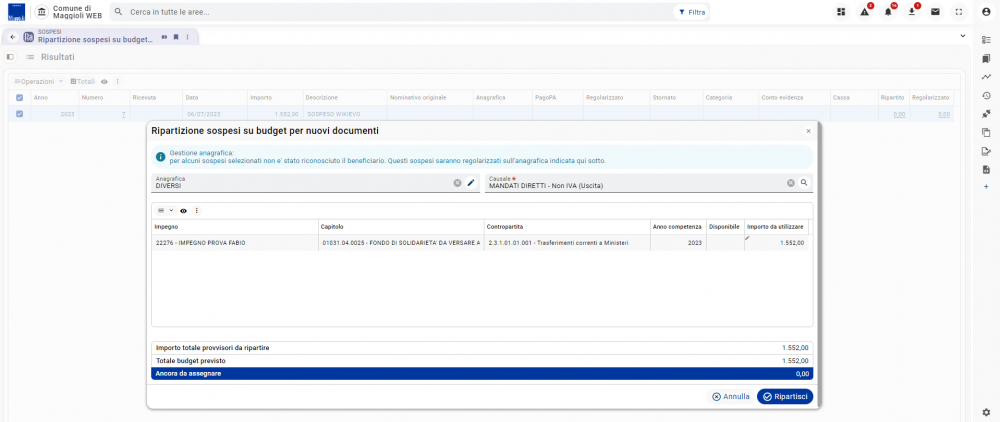Open the plug connector icon in sidebar
Viewport: 1000px width, 422px height.
tap(986, 114)
